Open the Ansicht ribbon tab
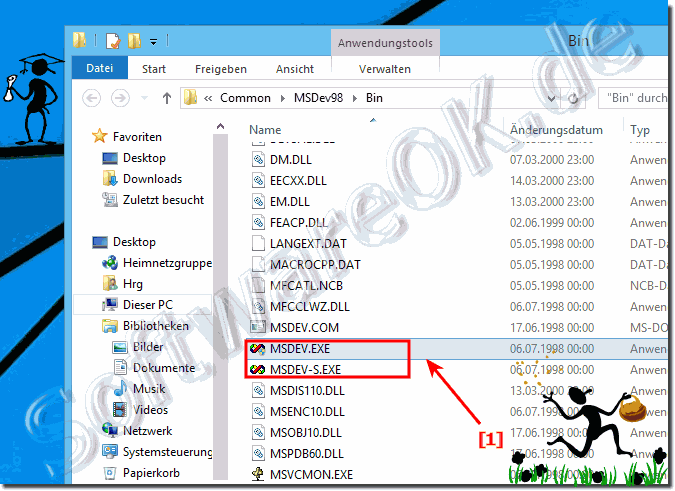 click(x=295, y=69)
